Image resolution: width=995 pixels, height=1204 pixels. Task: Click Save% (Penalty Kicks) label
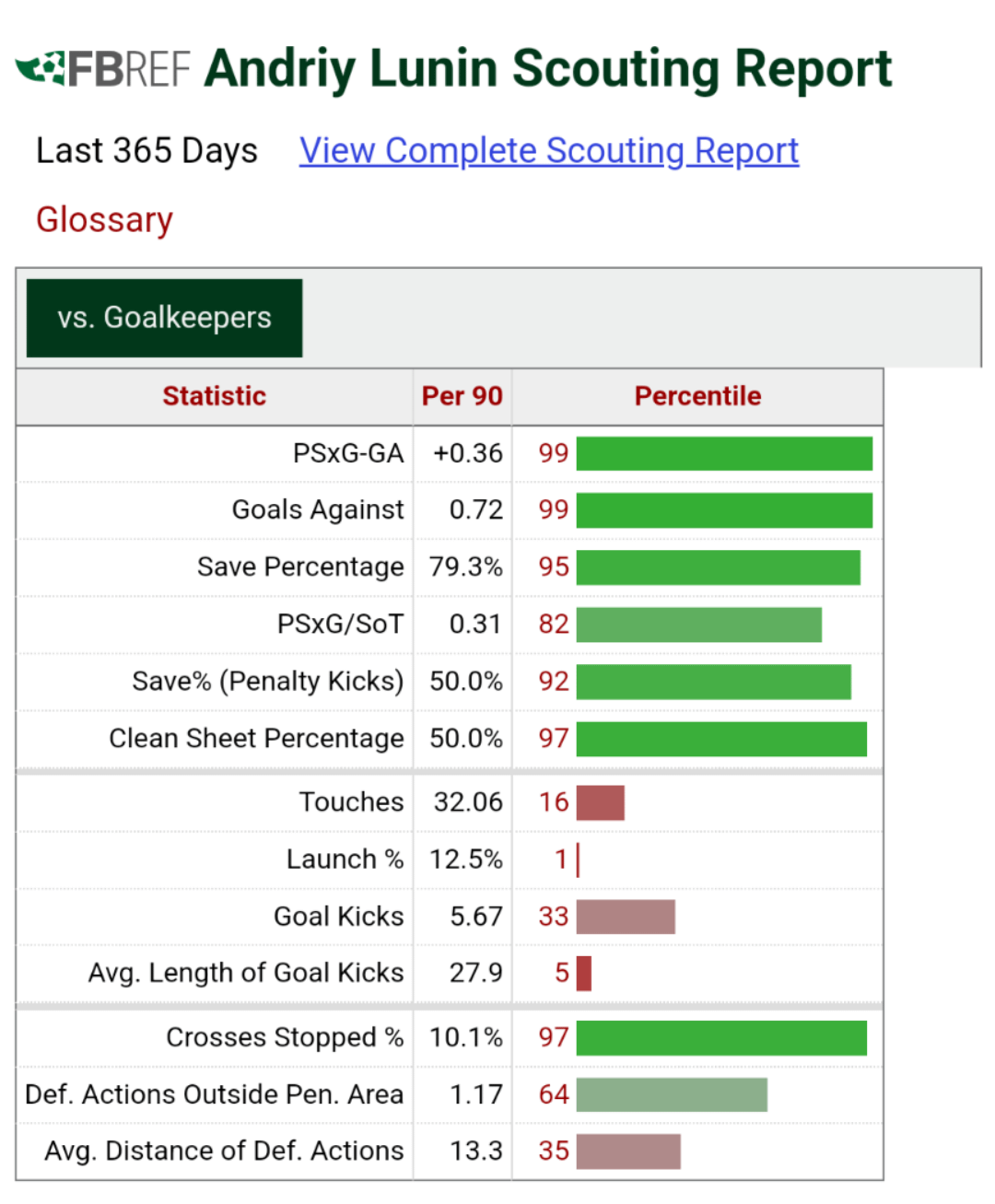(x=267, y=682)
